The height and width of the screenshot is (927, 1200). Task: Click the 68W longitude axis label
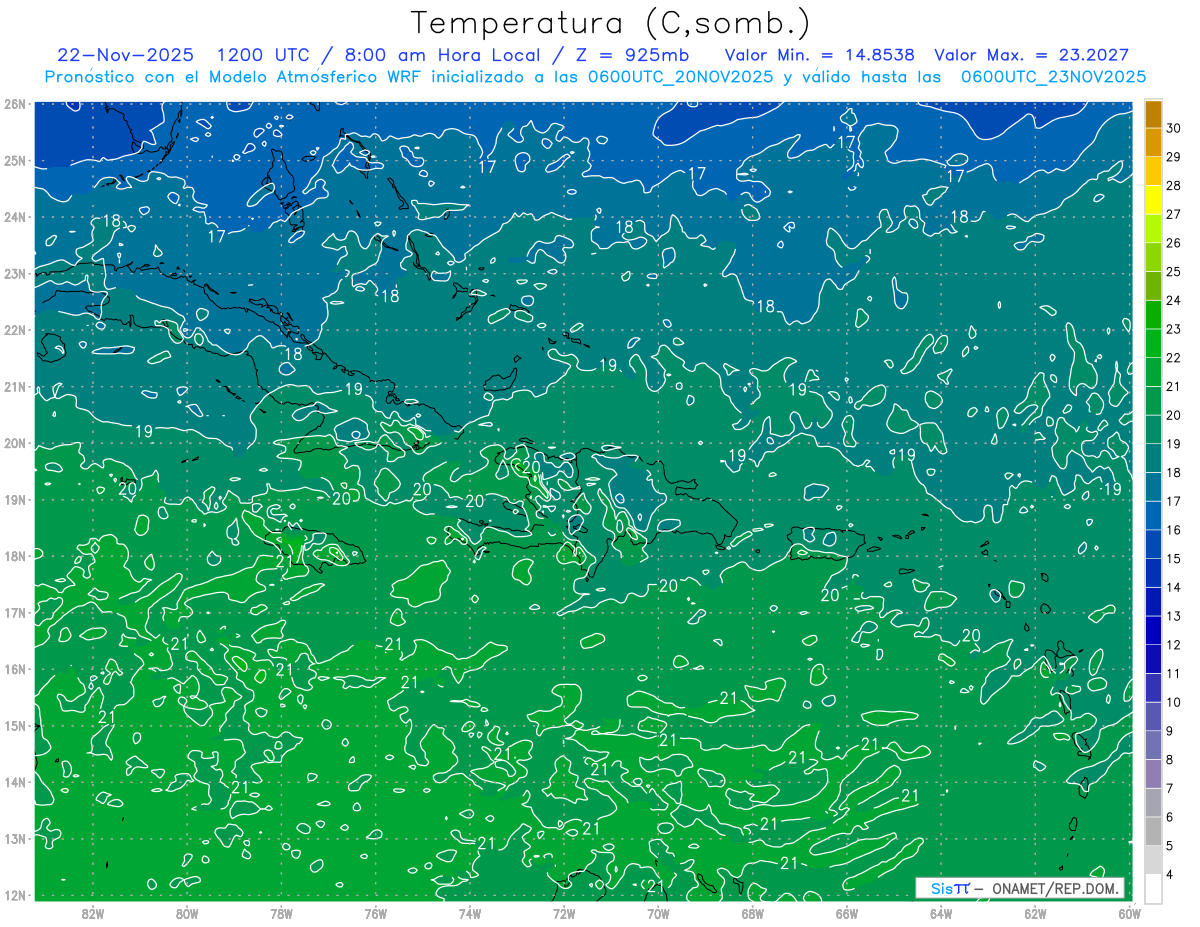coord(752,913)
